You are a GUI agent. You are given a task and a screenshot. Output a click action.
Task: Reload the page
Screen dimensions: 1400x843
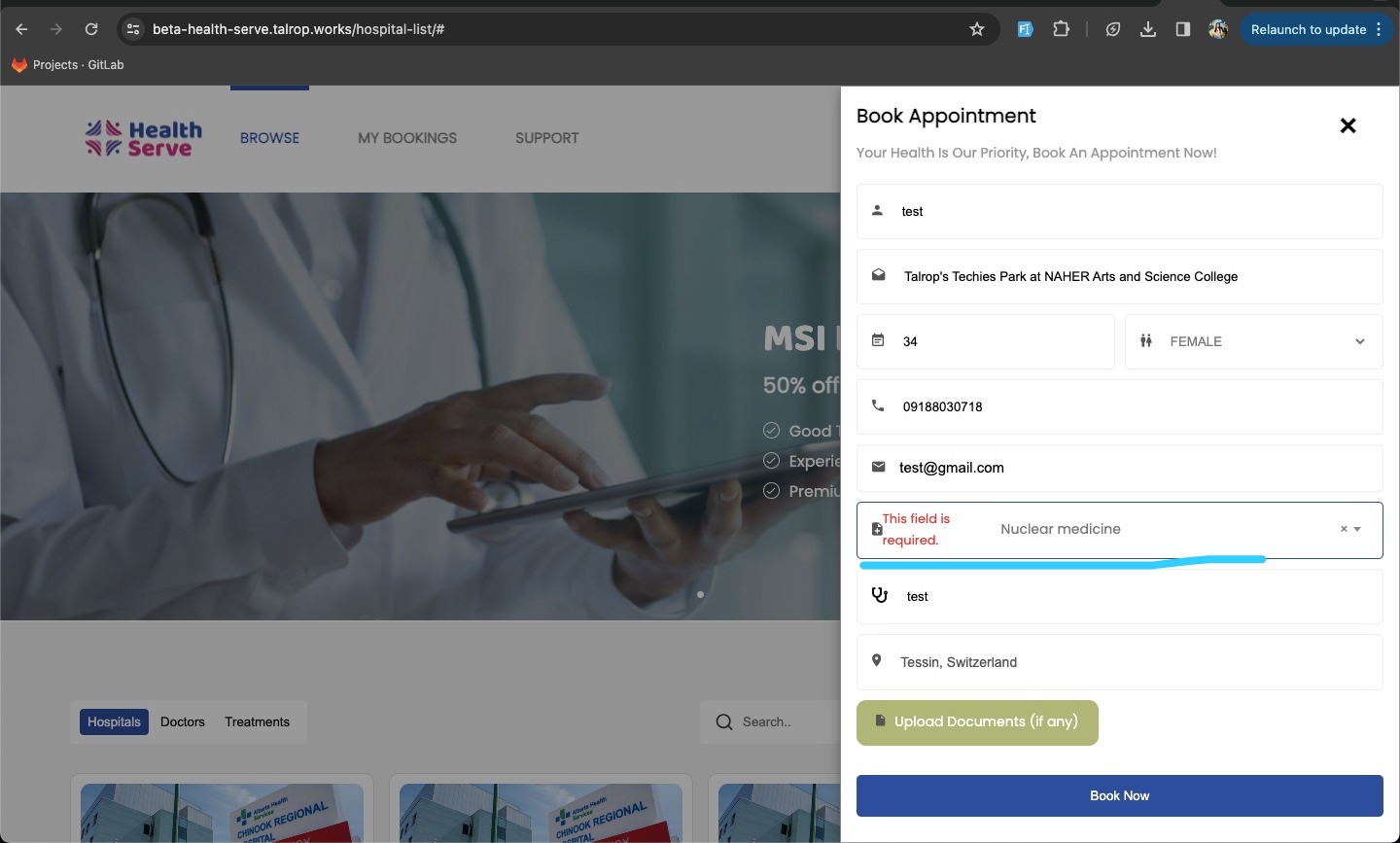(x=91, y=29)
